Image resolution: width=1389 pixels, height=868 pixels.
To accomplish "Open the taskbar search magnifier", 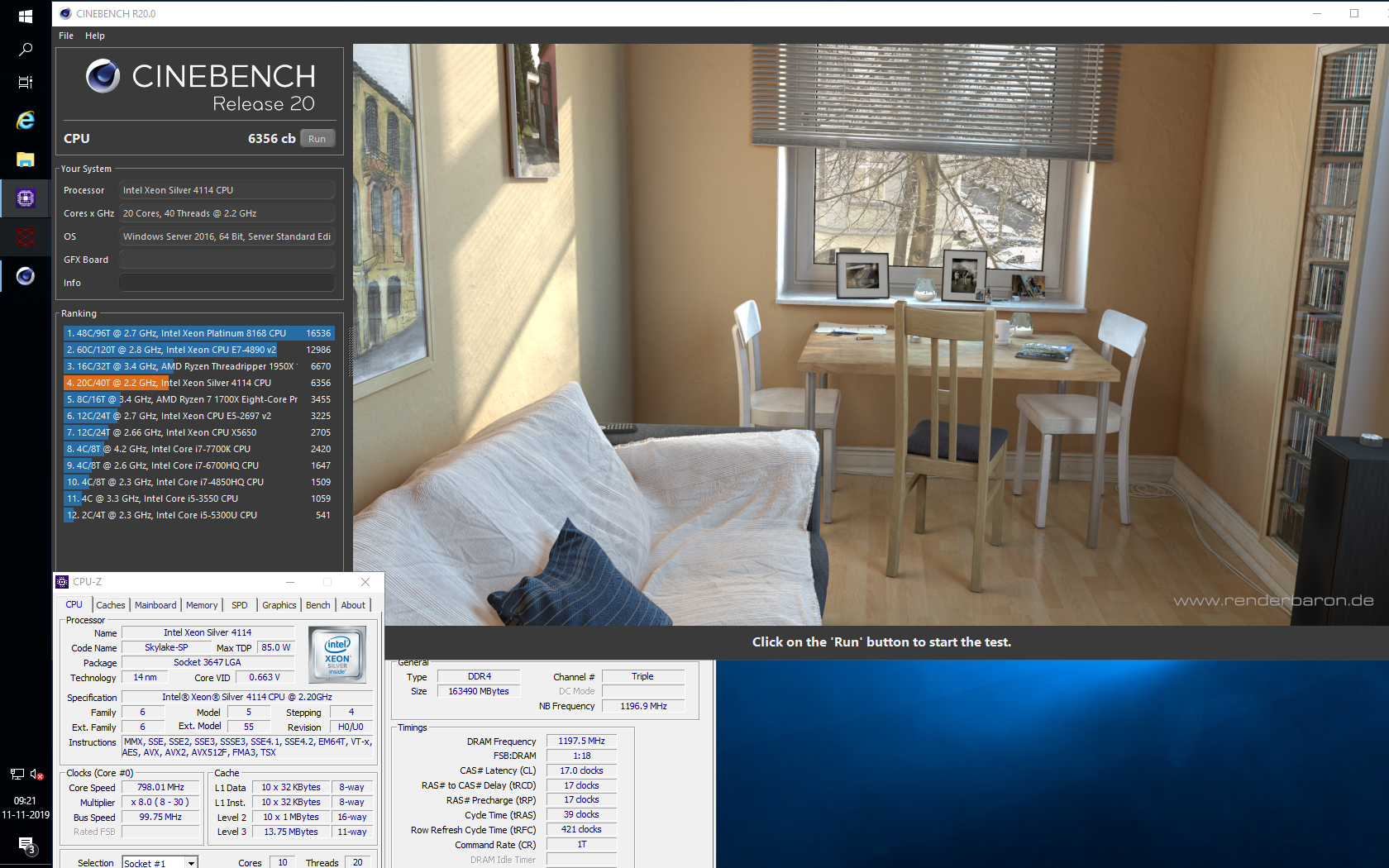I will [26, 50].
